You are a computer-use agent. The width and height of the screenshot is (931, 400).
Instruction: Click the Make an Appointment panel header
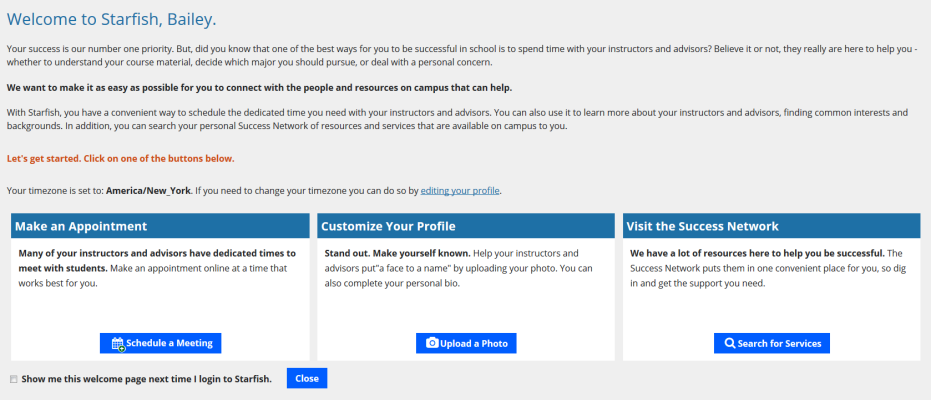[x=160, y=226]
